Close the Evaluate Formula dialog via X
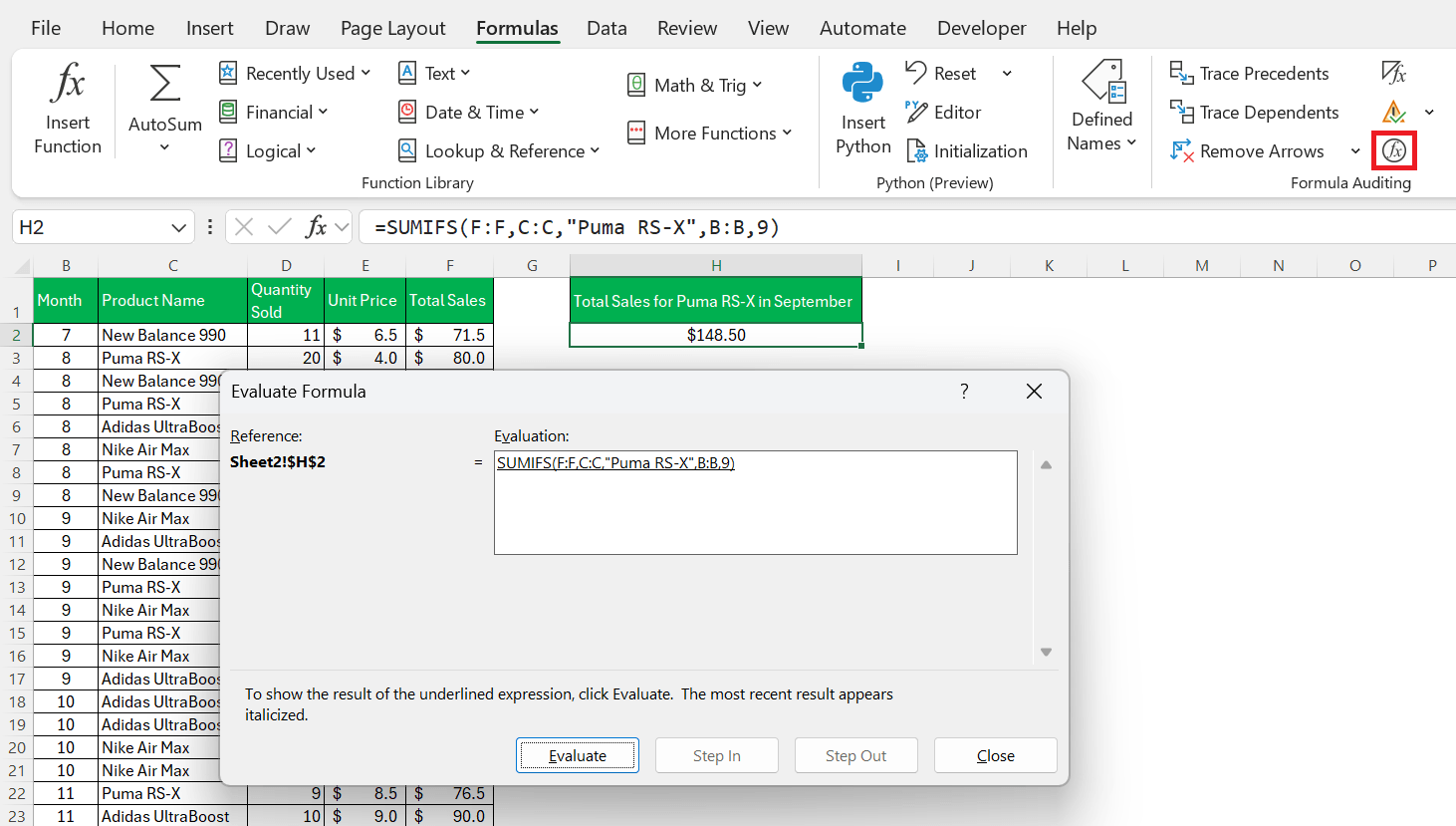The image size is (1456, 826). coord(1034,392)
